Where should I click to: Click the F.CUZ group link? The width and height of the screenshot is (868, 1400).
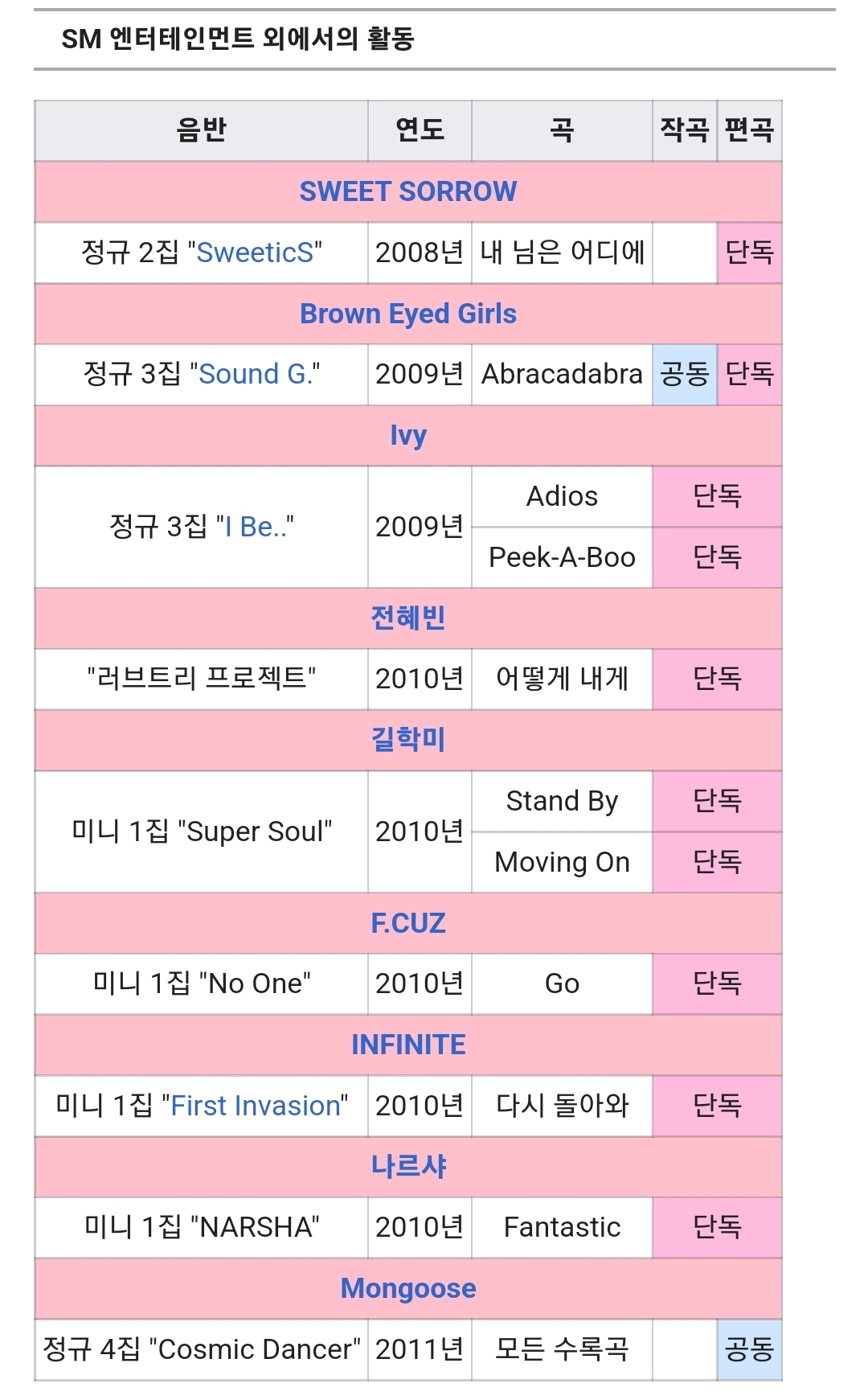point(407,922)
